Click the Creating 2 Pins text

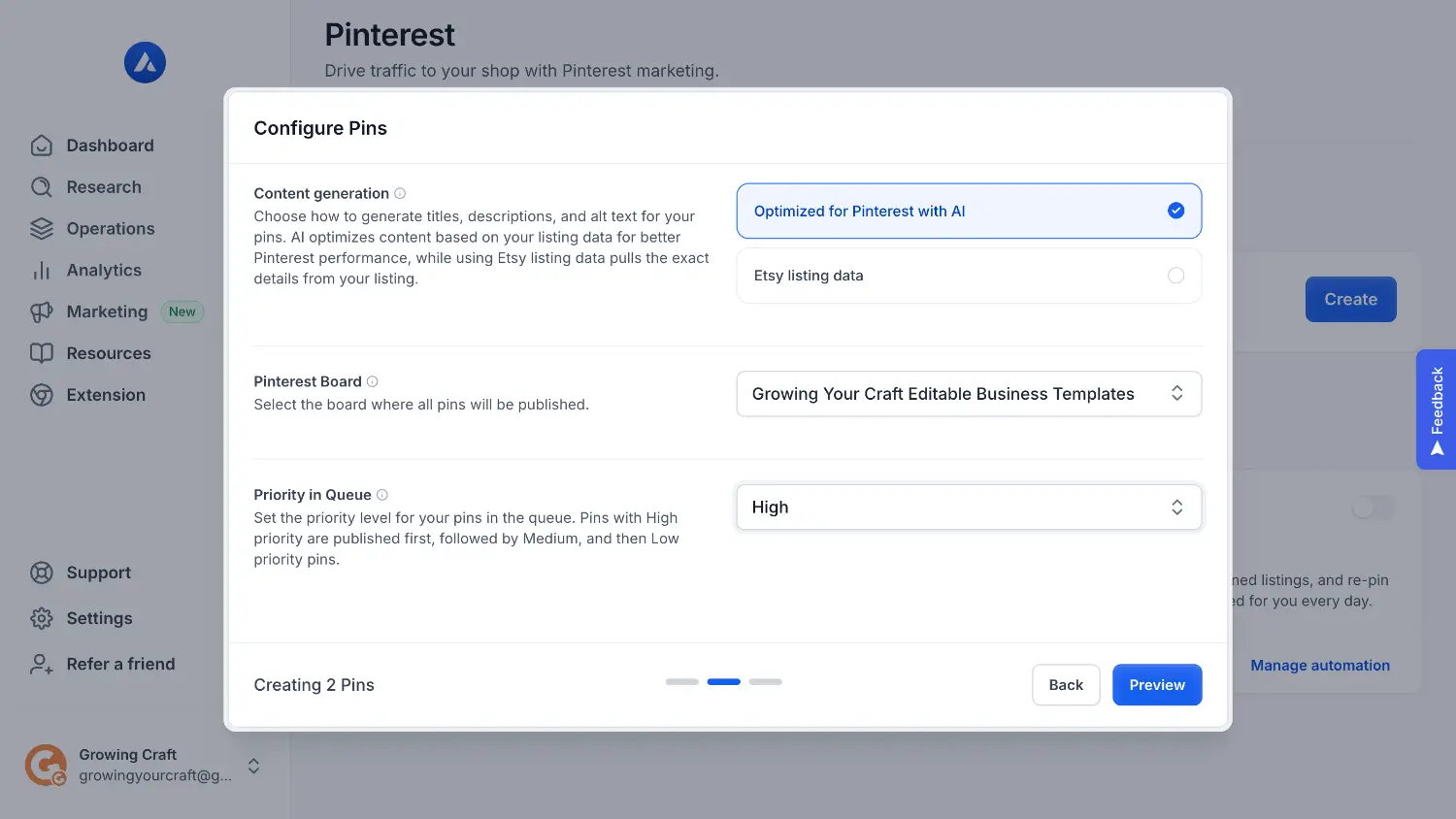point(314,685)
